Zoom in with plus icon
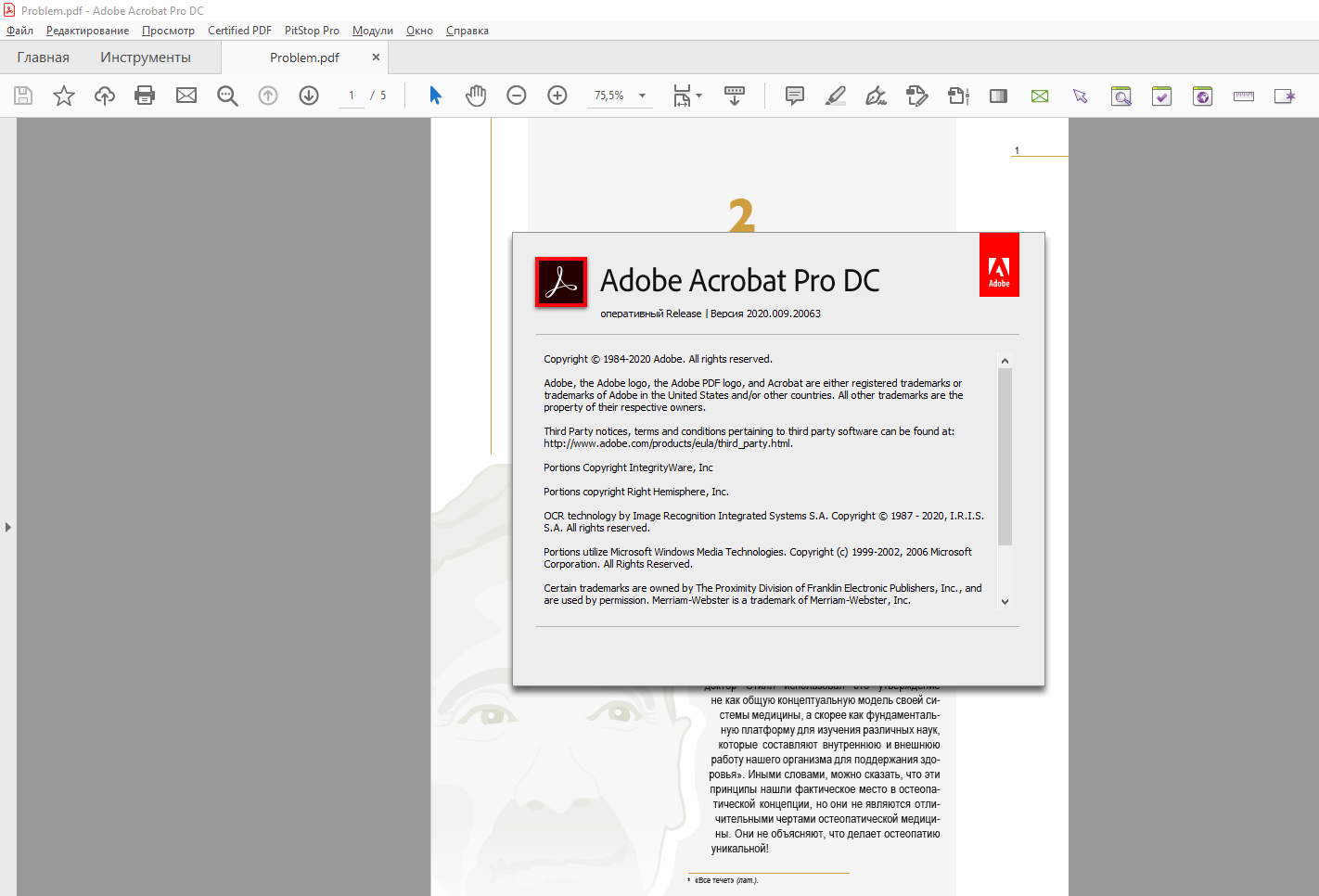Image resolution: width=1319 pixels, height=896 pixels. pyautogui.click(x=557, y=96)
